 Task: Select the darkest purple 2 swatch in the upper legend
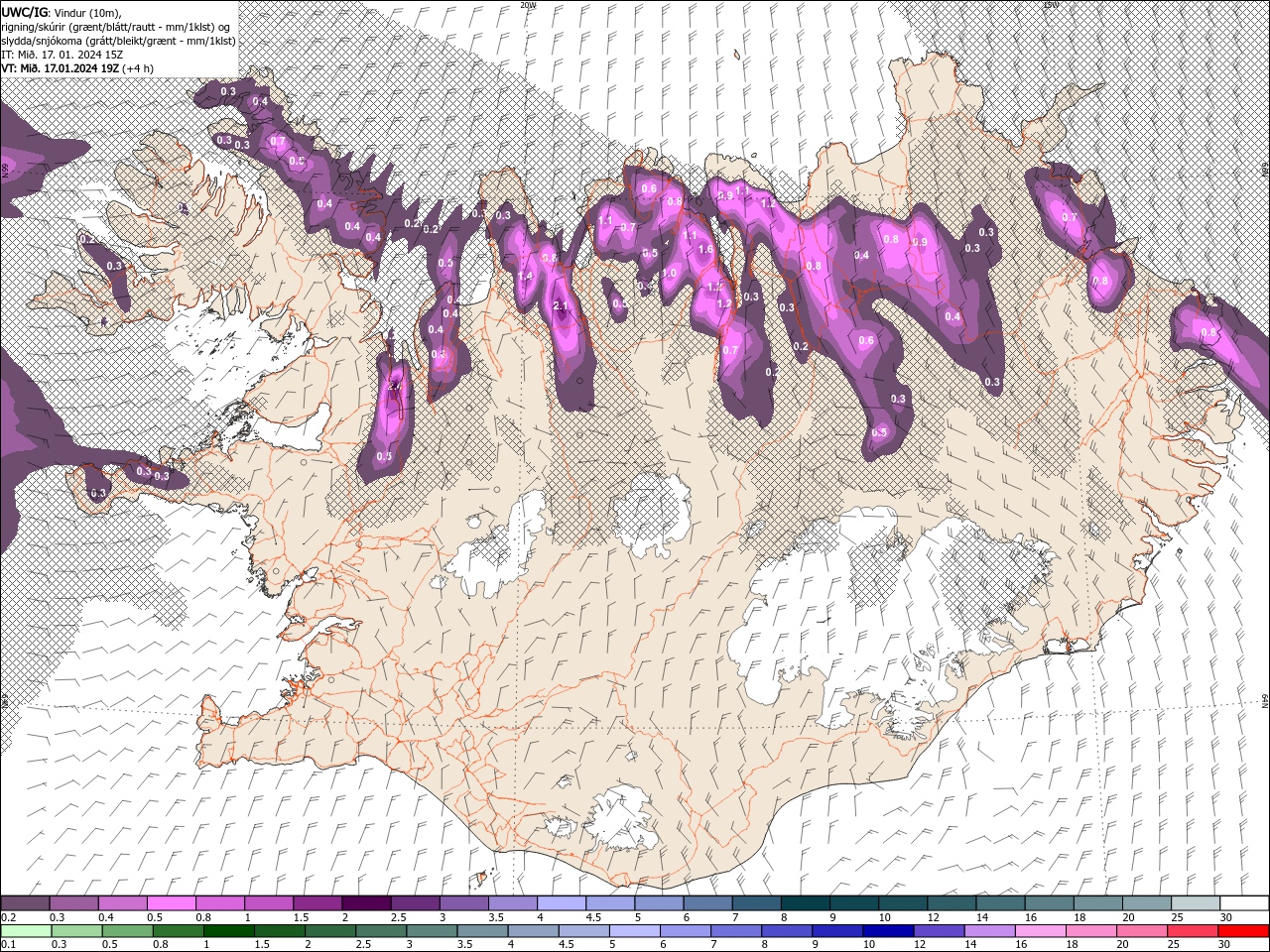click(x=366, y=903)
